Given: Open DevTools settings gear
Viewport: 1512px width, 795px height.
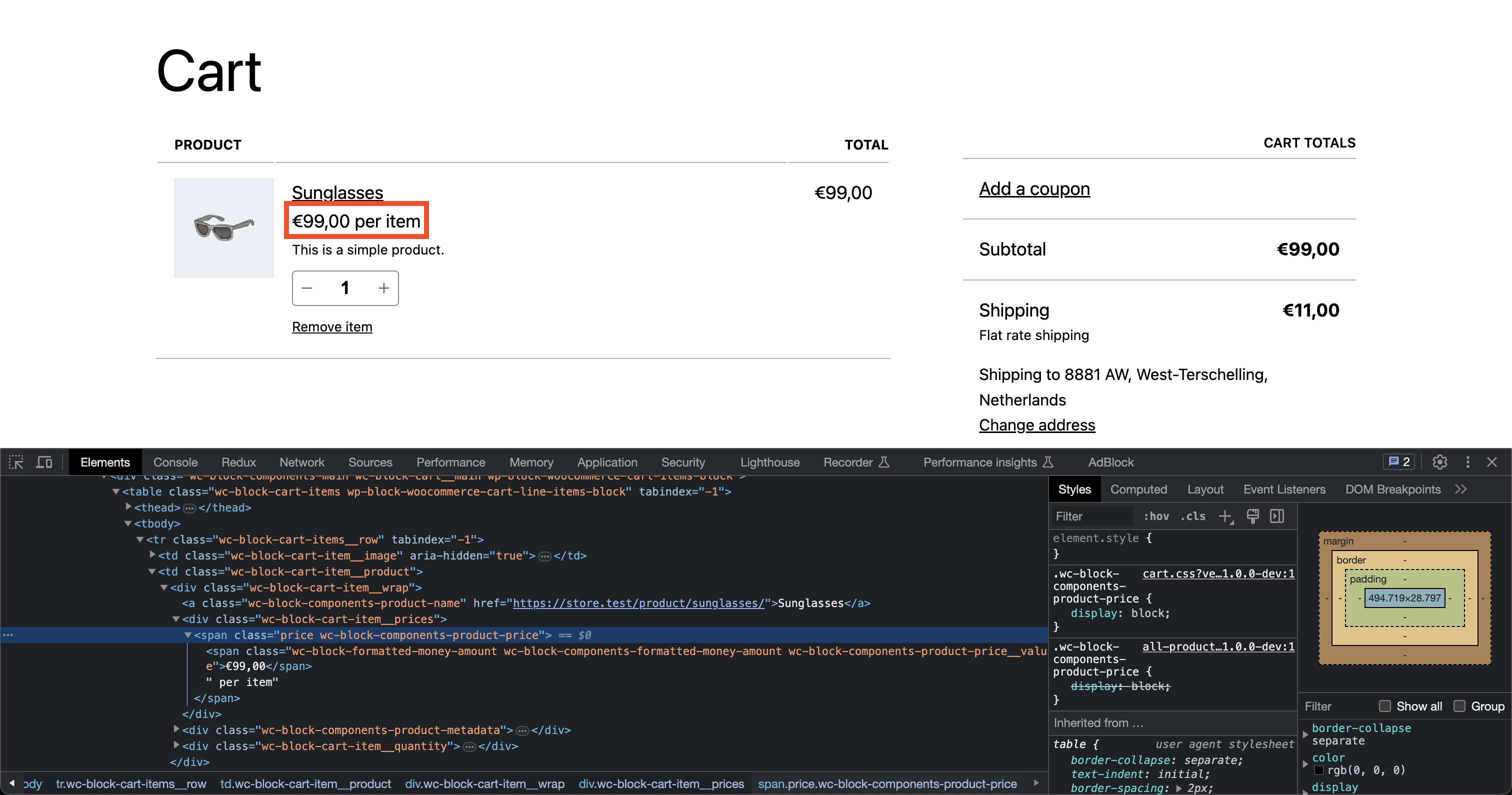Looking at the screenshot, I should (1439, 462).
